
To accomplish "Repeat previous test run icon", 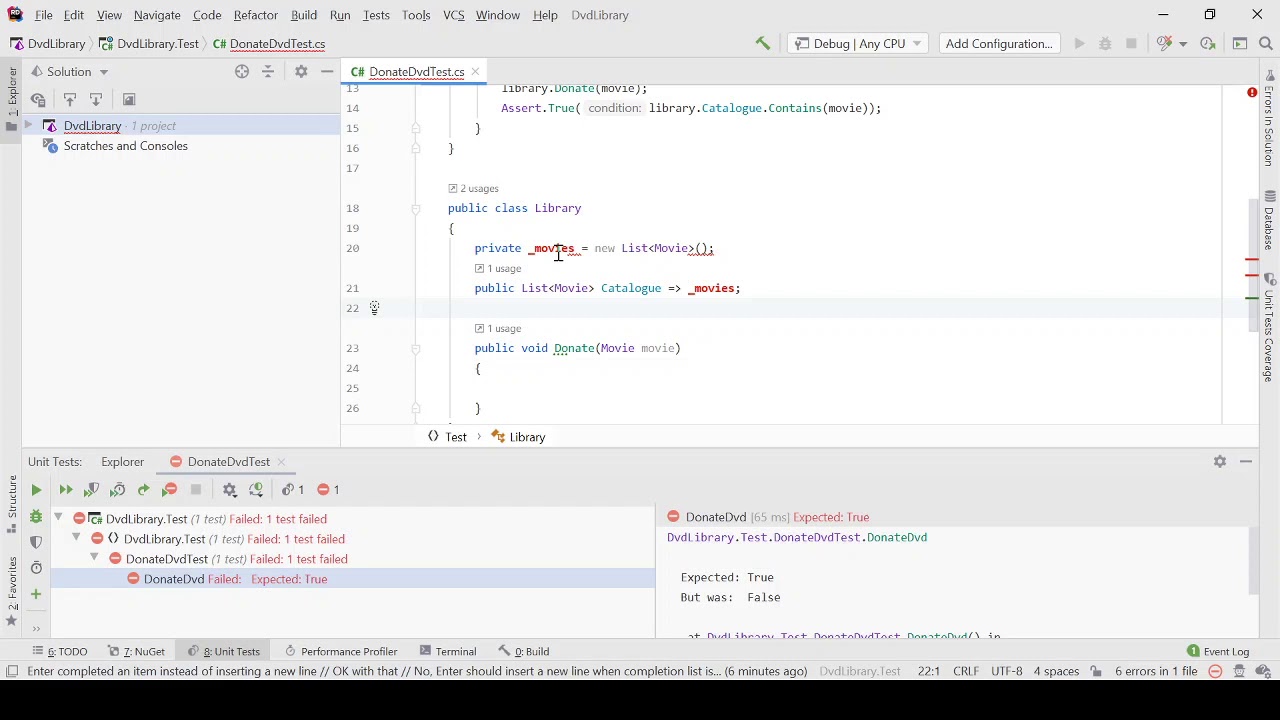I will (x=144, y=489).
